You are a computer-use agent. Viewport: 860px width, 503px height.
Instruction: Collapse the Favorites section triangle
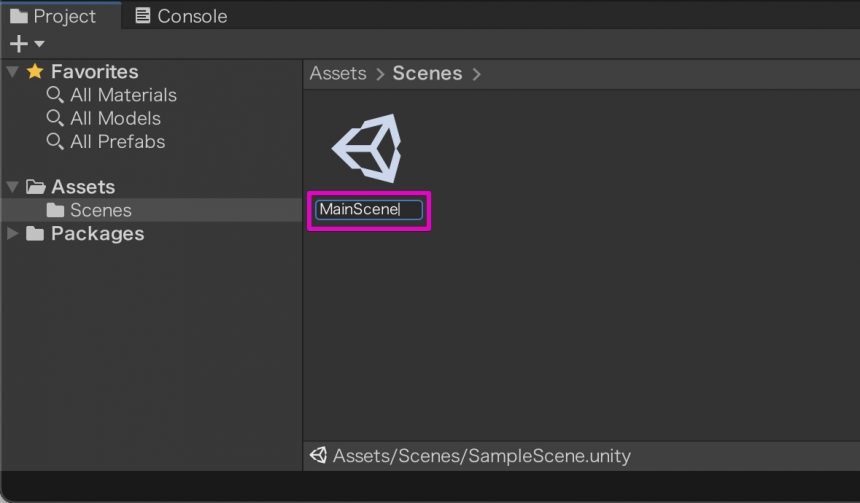coord(13,71)
